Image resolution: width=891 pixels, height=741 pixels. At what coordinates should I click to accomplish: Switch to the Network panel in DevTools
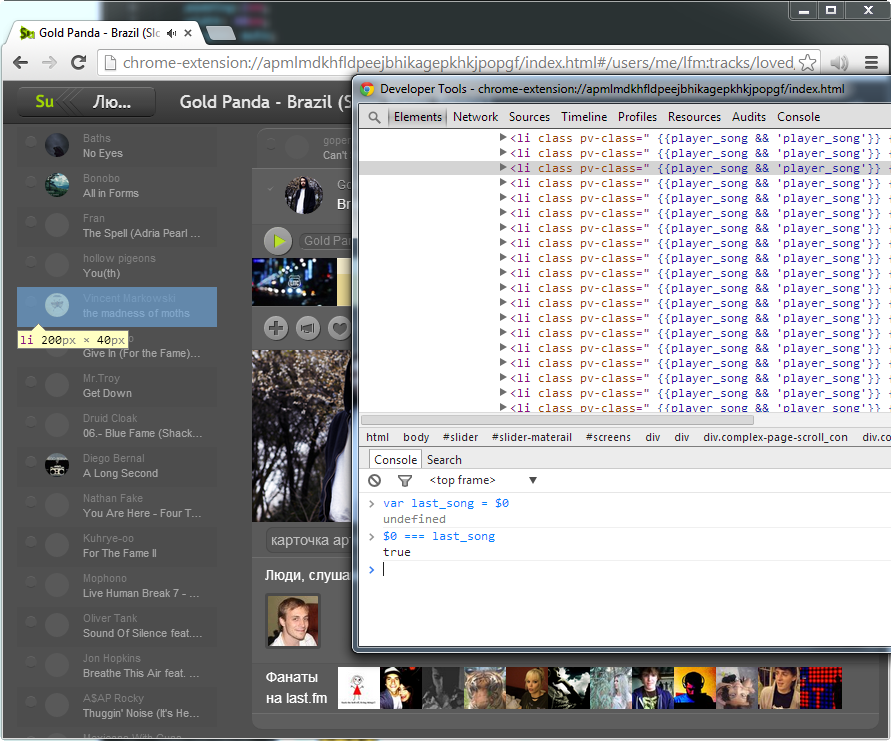point(476,117)
